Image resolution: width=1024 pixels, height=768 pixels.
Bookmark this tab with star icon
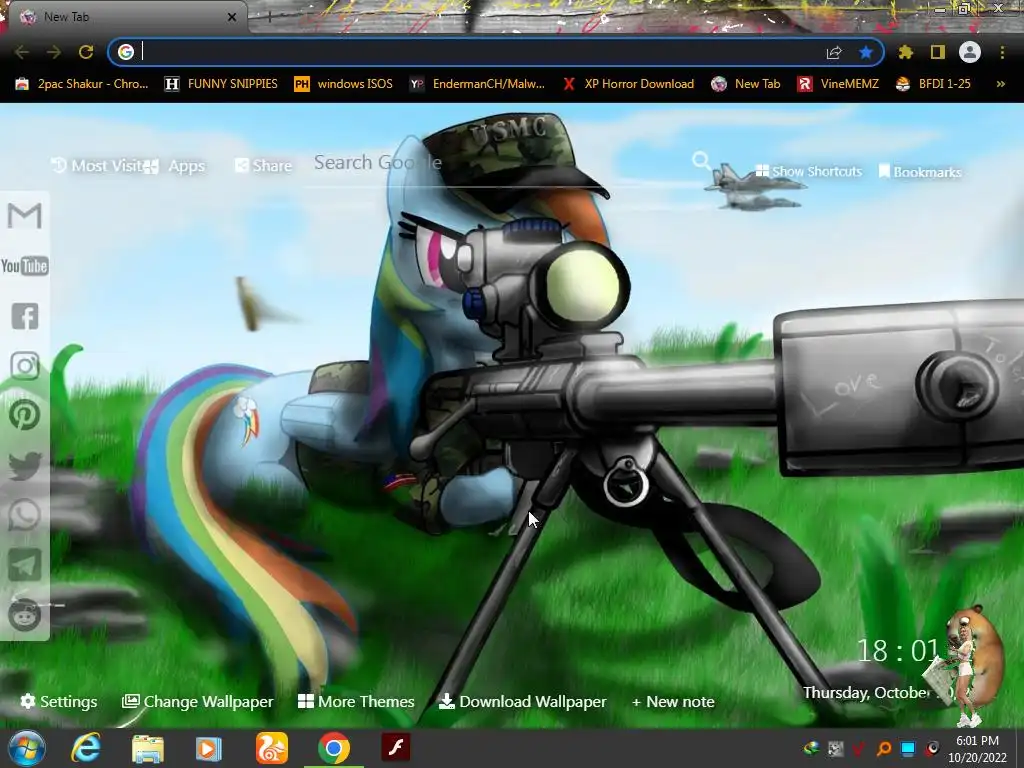(x=866, y=52)
